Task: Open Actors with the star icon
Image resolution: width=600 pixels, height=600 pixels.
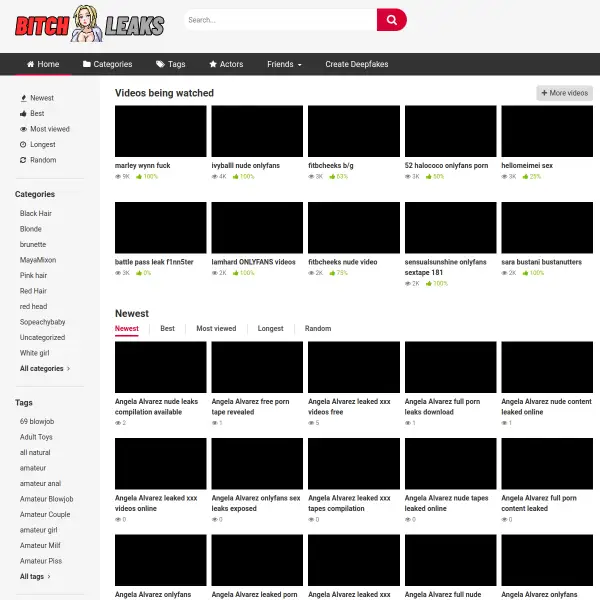Action: (225, 64)
